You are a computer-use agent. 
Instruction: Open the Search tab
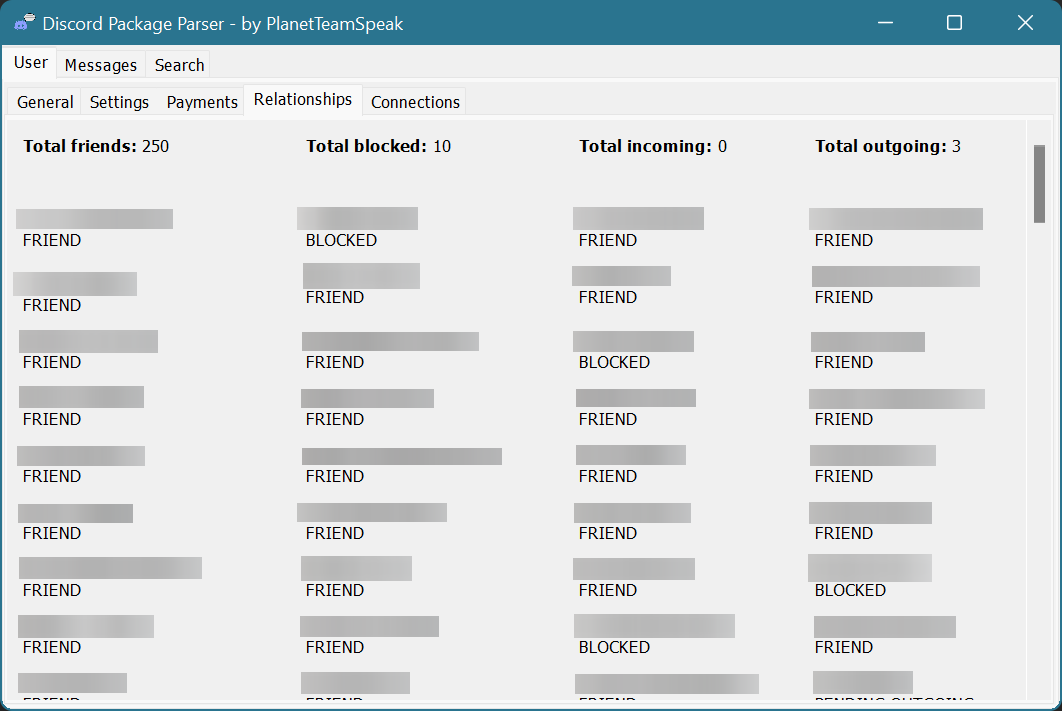(179, 65)
